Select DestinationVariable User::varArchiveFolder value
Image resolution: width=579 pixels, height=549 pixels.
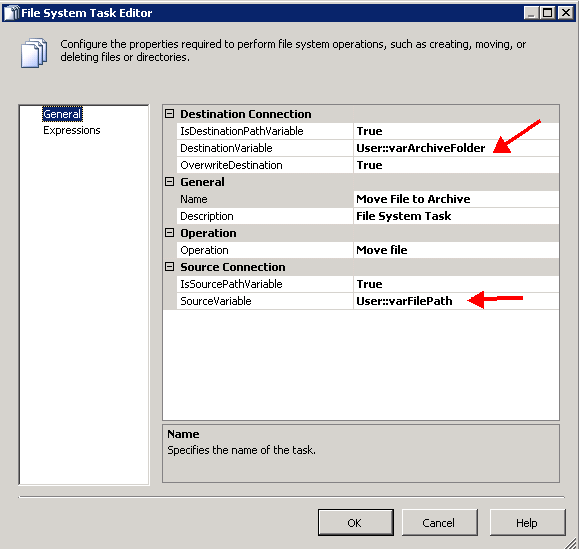456,148
